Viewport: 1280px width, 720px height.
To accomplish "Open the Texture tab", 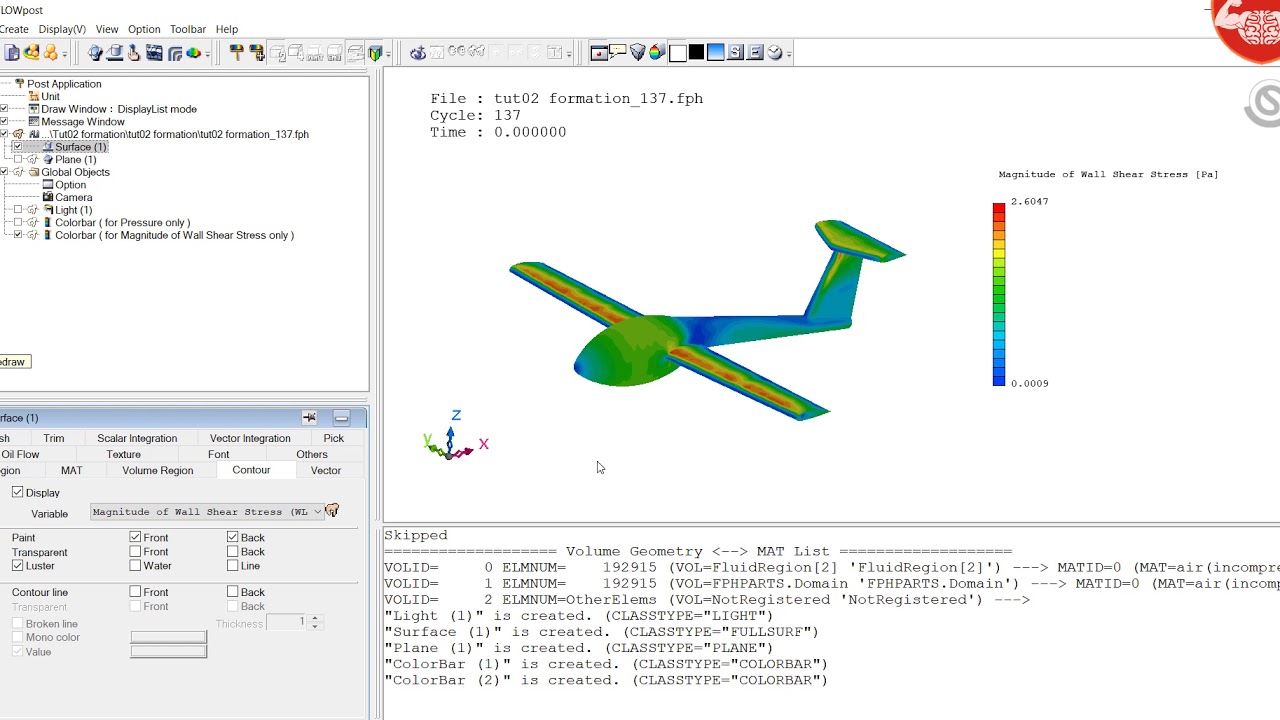I will (x=124, y=454).
